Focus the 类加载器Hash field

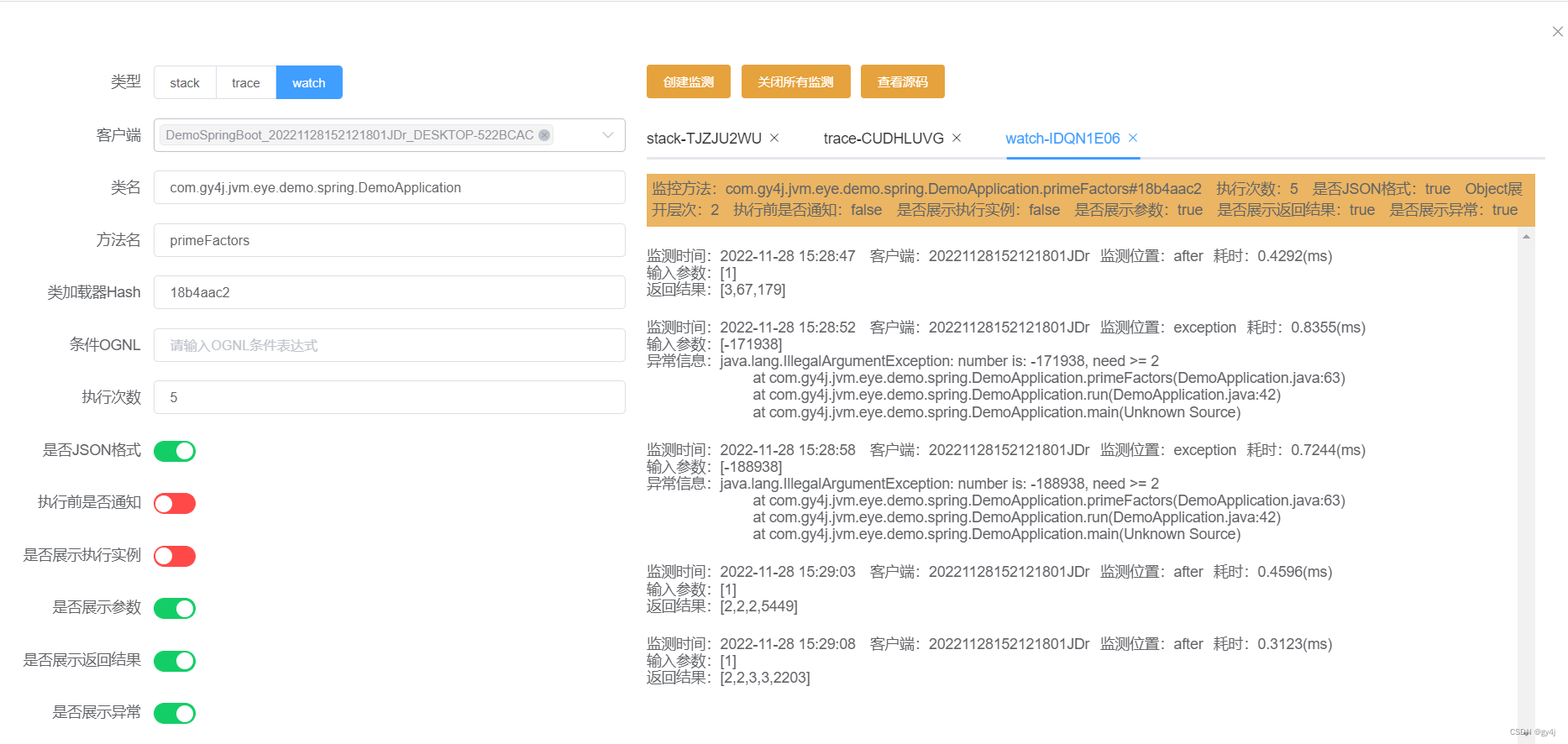[x=390, y=292]
